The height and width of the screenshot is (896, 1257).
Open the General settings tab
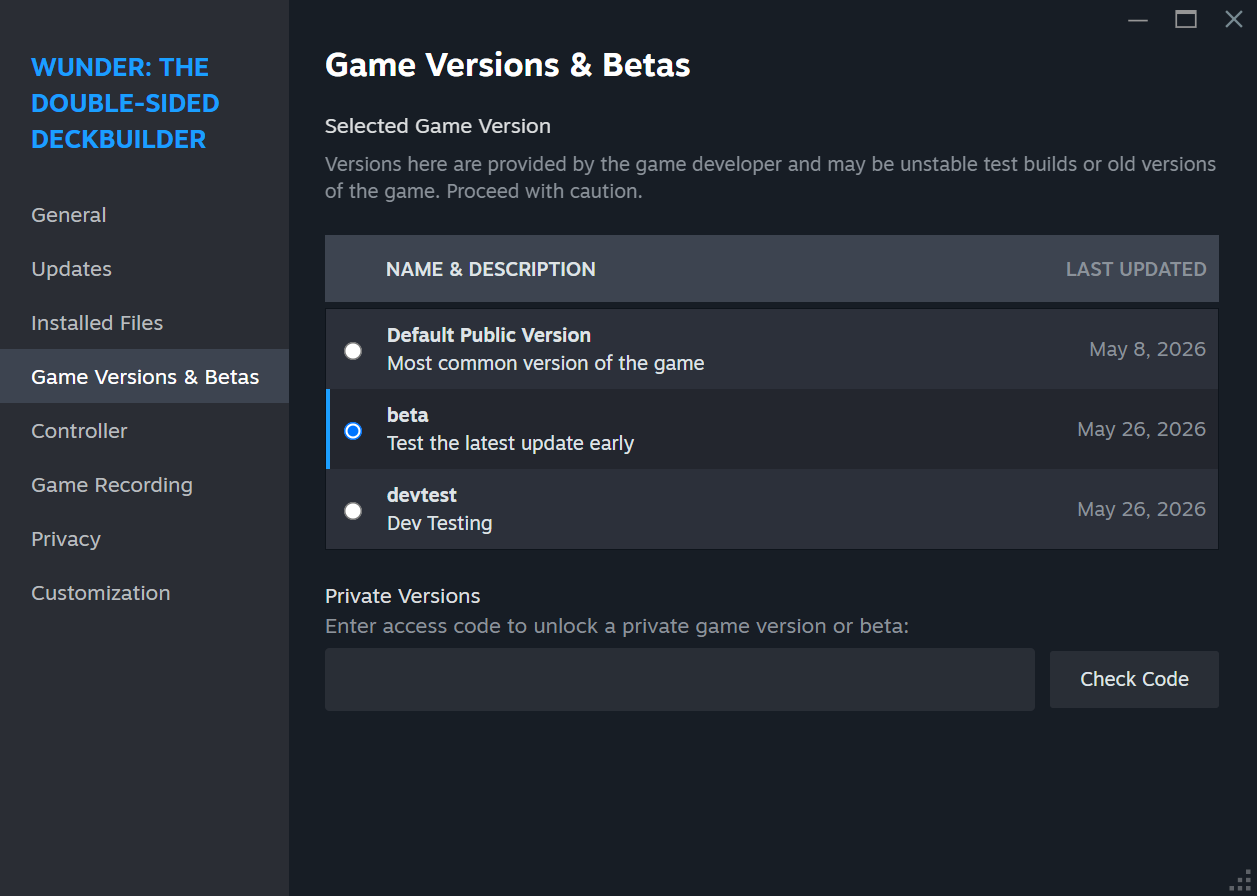point(144,215)
